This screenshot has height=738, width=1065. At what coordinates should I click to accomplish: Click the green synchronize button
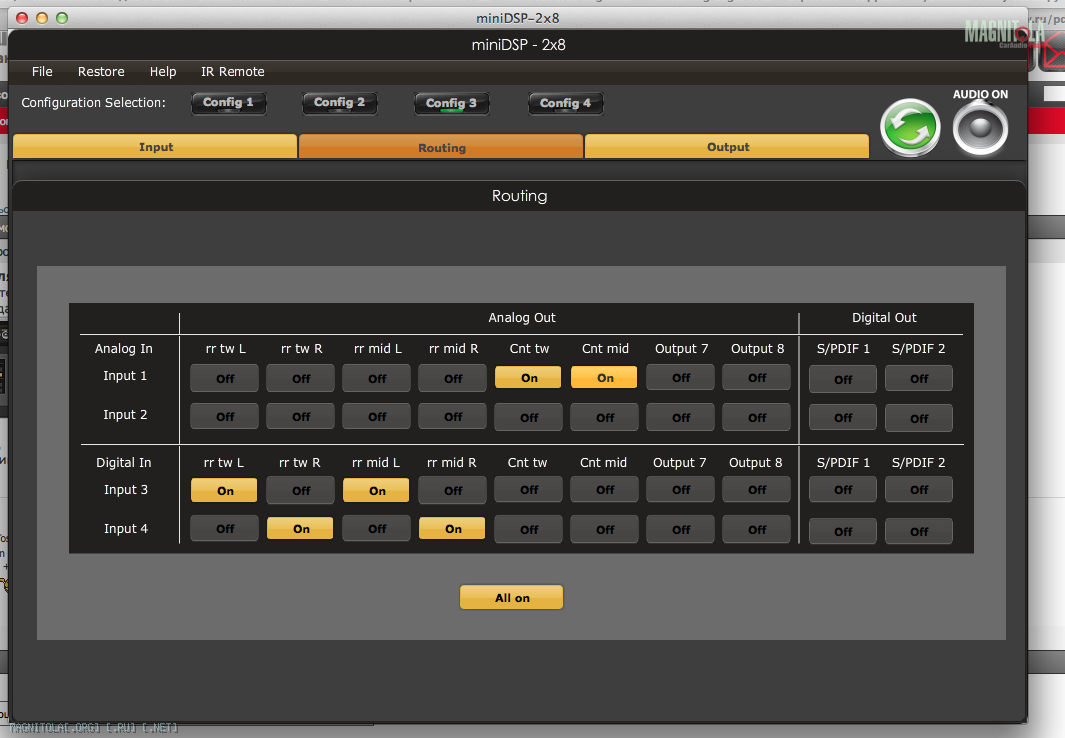(909, 127)
